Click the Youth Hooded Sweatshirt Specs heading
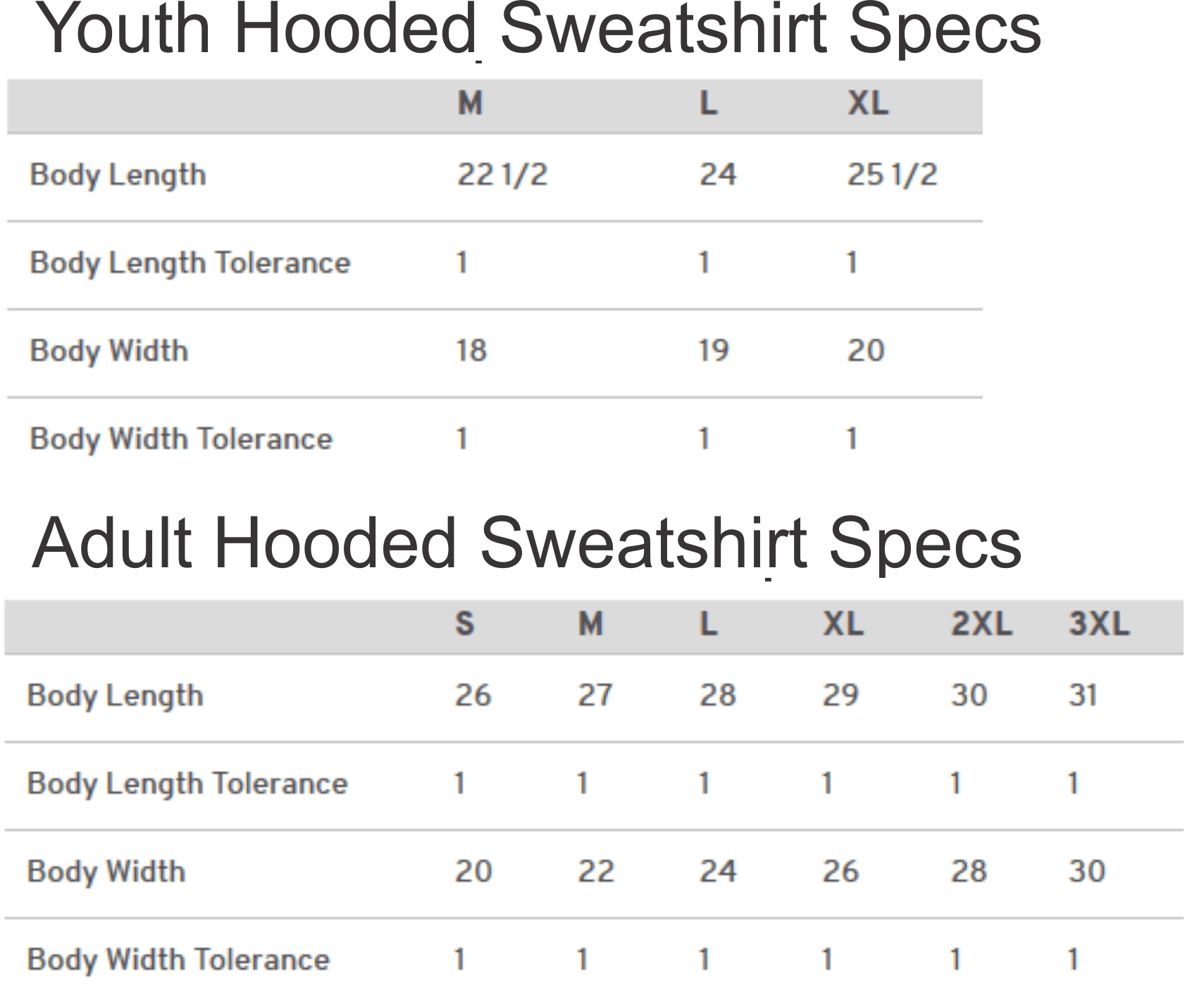 (x=537, y=30)
